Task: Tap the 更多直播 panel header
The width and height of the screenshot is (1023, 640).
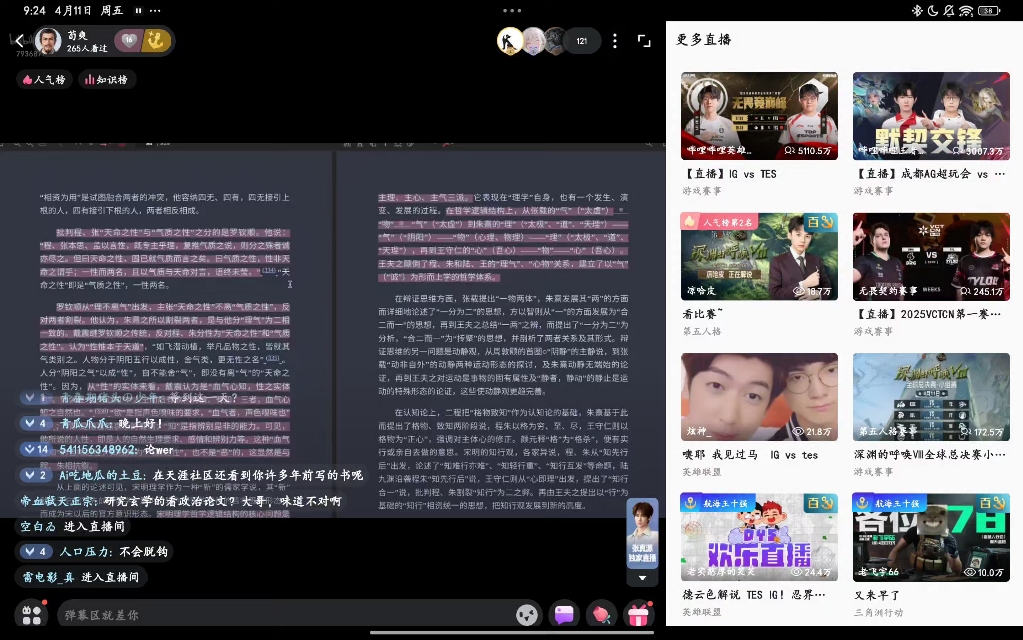Action: tap(703, 40)
